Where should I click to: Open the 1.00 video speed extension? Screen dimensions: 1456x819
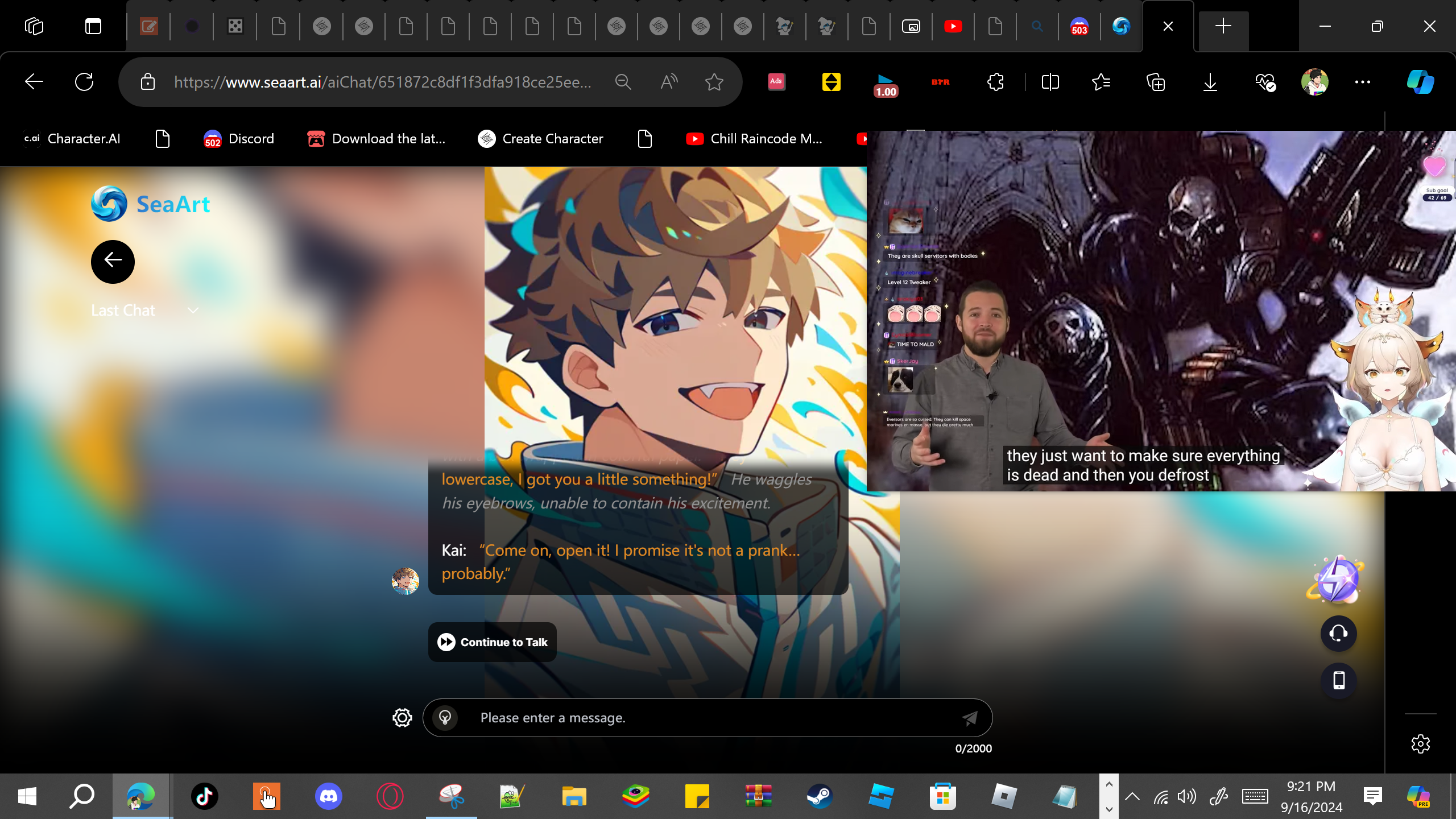886,84
